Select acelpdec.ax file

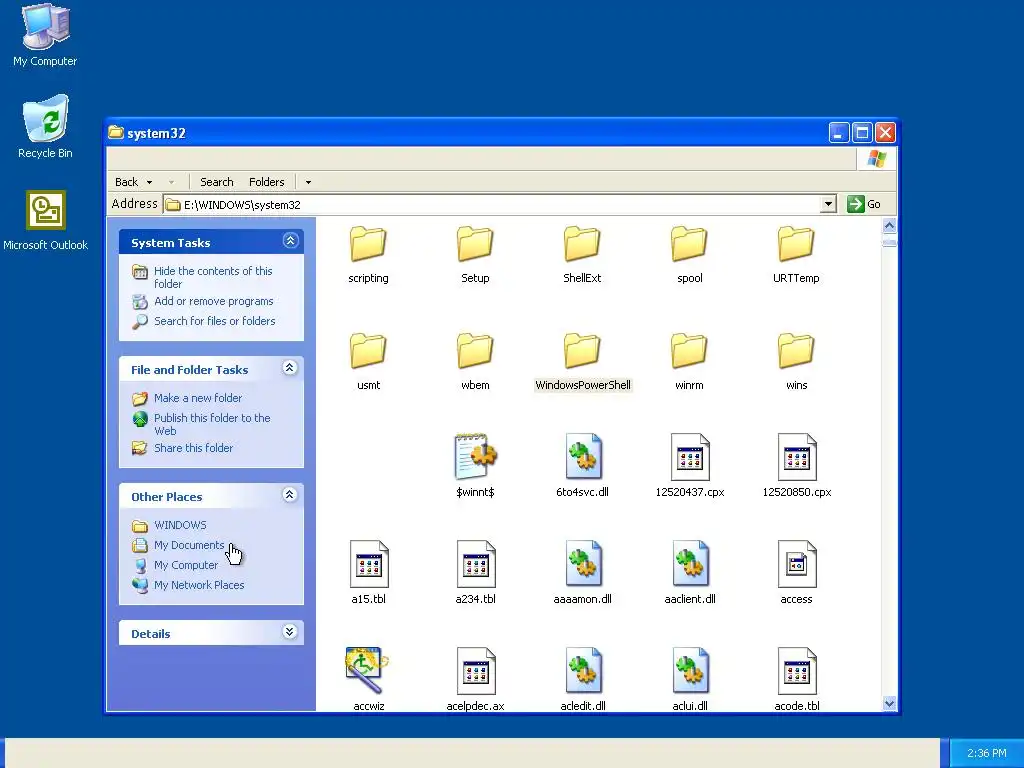tap(475, 679)
